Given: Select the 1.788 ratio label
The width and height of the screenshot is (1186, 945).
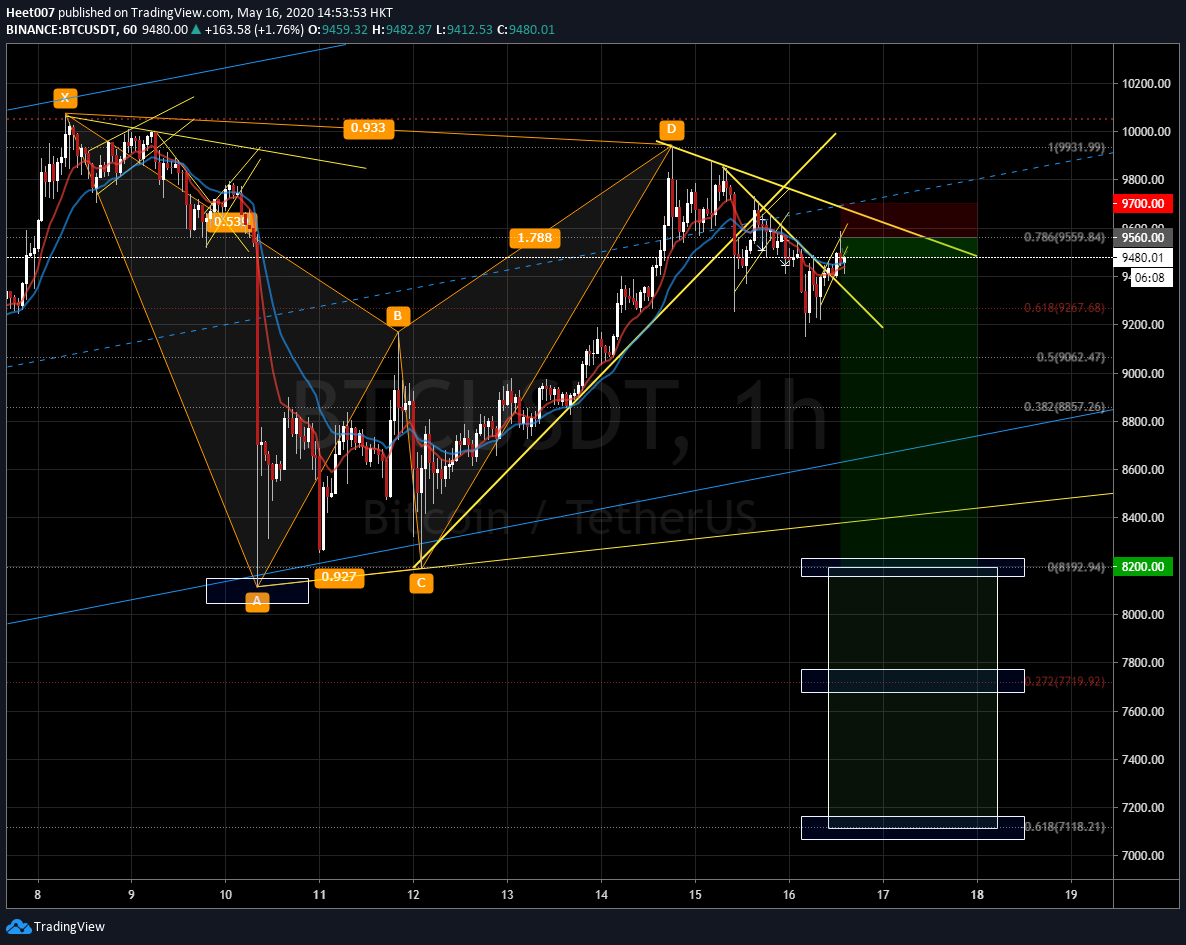Looking at the screenshot, I should (535, 238).
